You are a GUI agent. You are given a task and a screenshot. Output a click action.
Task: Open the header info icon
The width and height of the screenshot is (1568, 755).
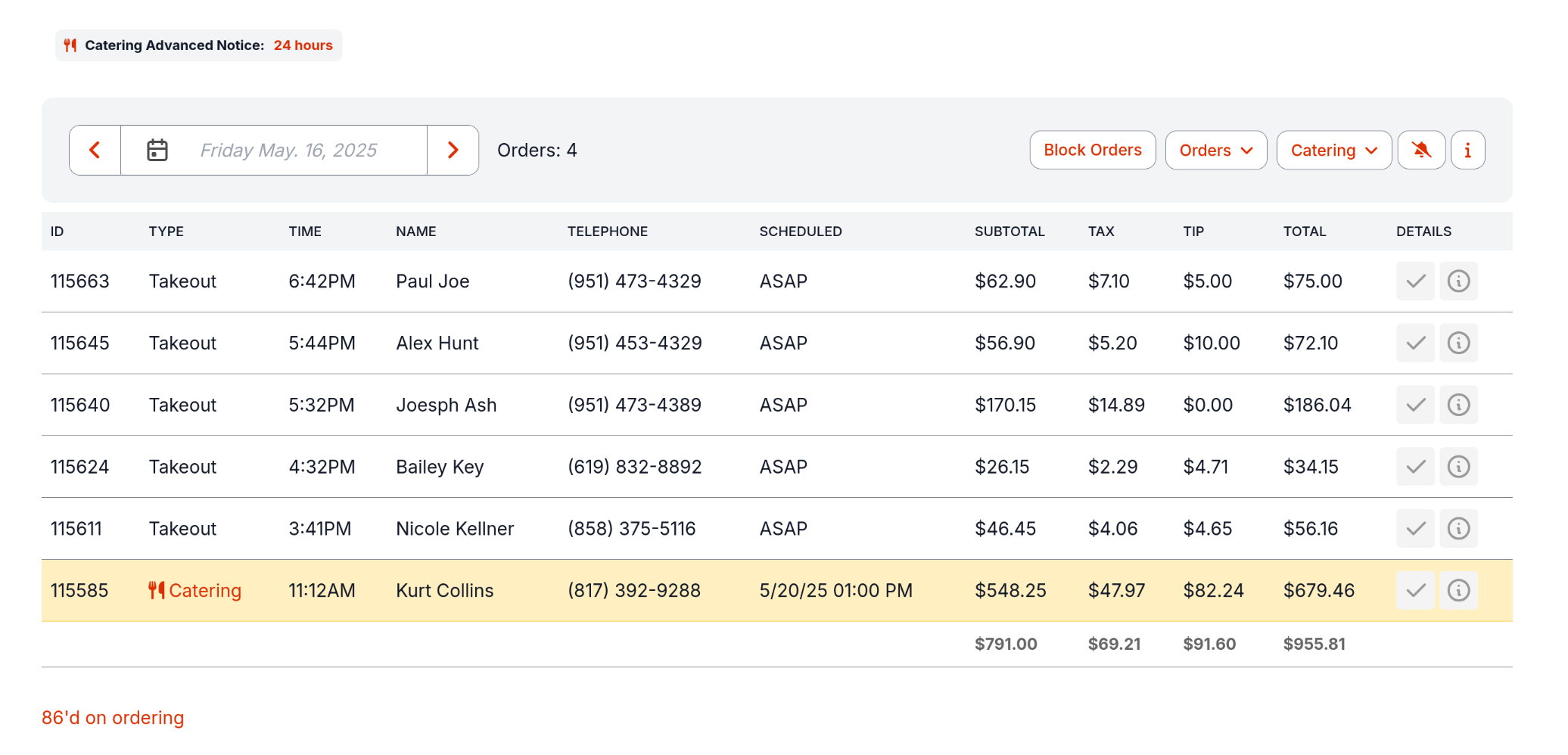pos(1467,150)
